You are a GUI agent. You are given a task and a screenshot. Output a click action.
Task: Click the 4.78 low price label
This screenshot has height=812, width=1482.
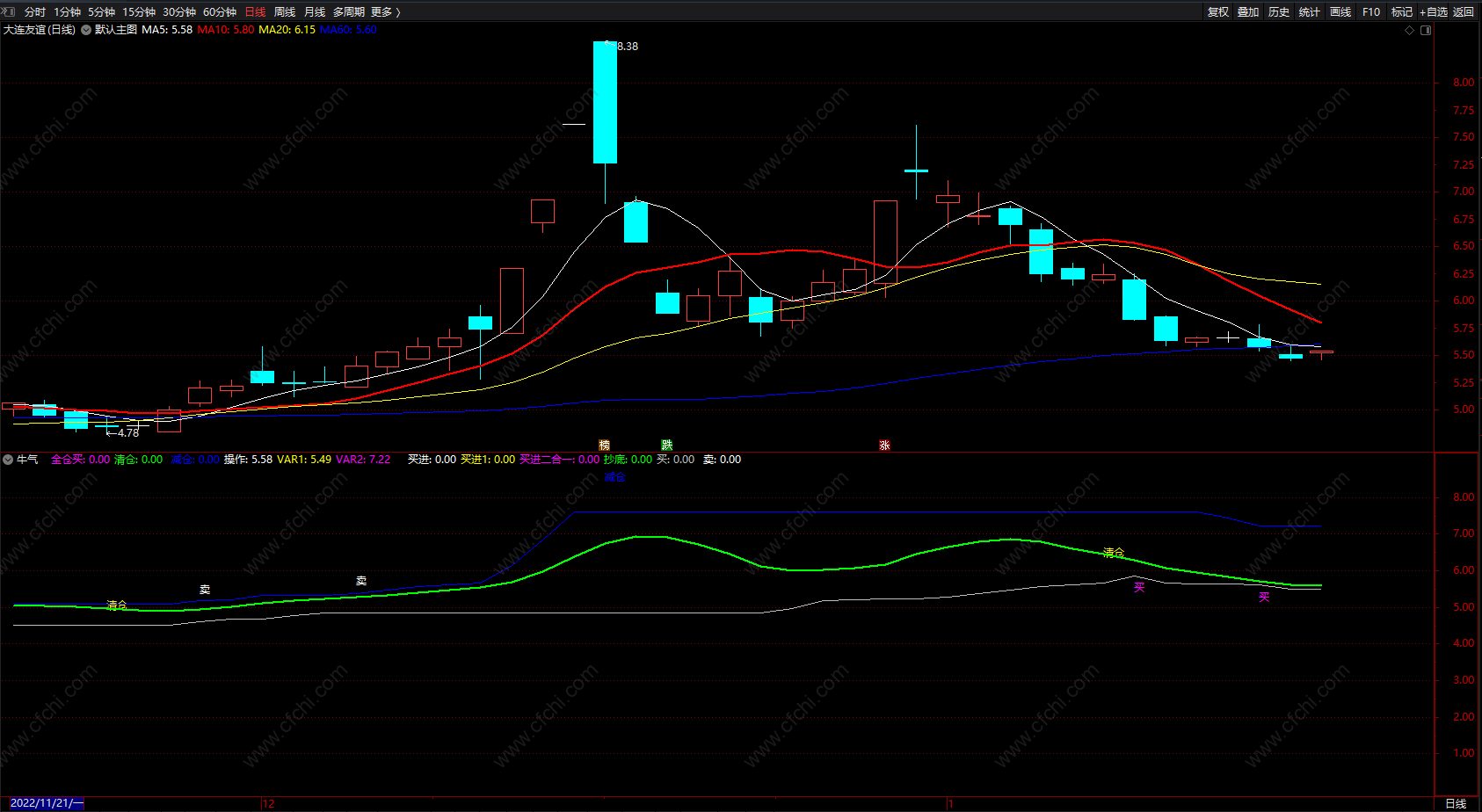(x=128, y=432)
